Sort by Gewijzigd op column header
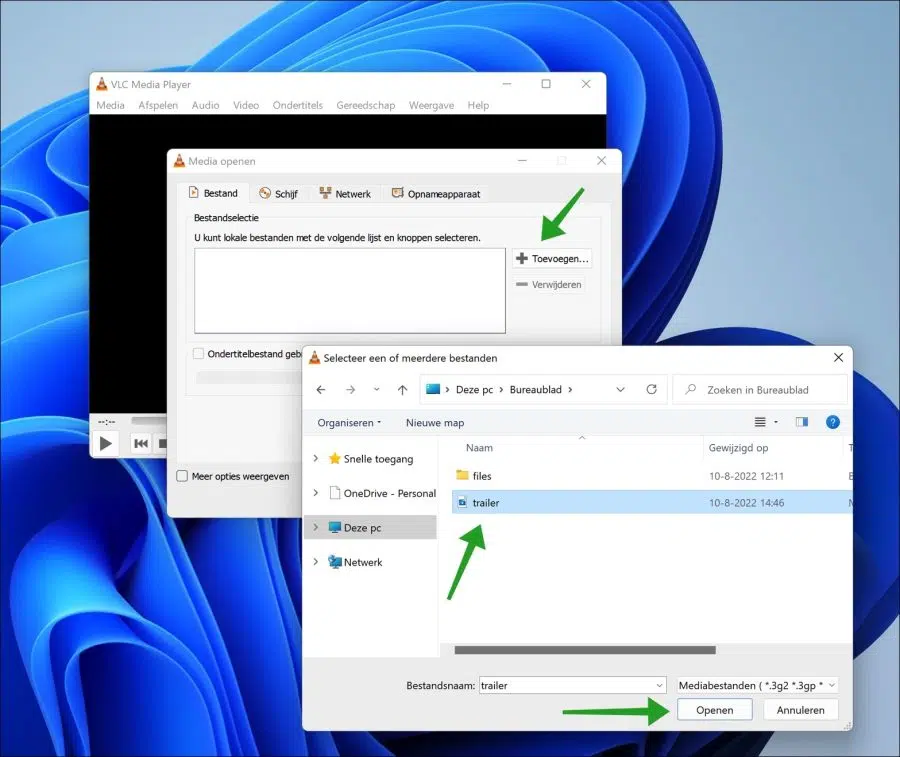This screenshot has width=900, height=757. (x=738, y=448)
